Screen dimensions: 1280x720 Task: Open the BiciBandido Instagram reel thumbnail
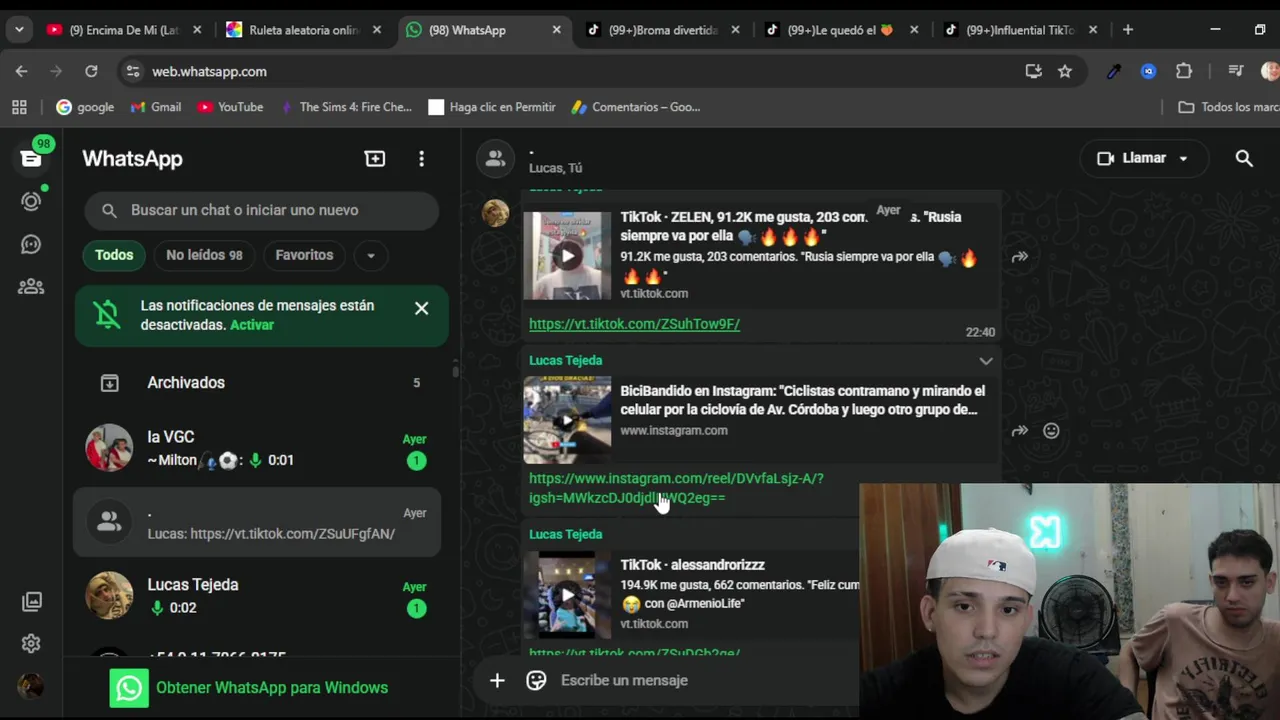(x=567, y=420)
